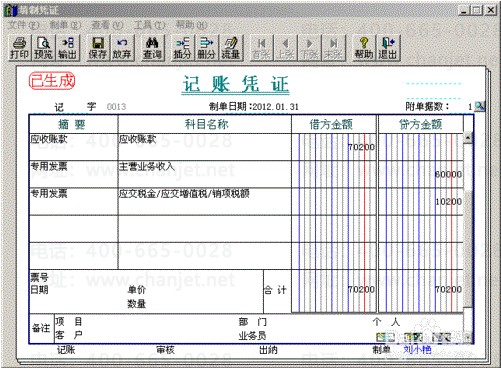Image resolution: width=501 pixels, height=368 pixels.
Task: Click the credit amount 60000 cell
Action: click(421, 174)
